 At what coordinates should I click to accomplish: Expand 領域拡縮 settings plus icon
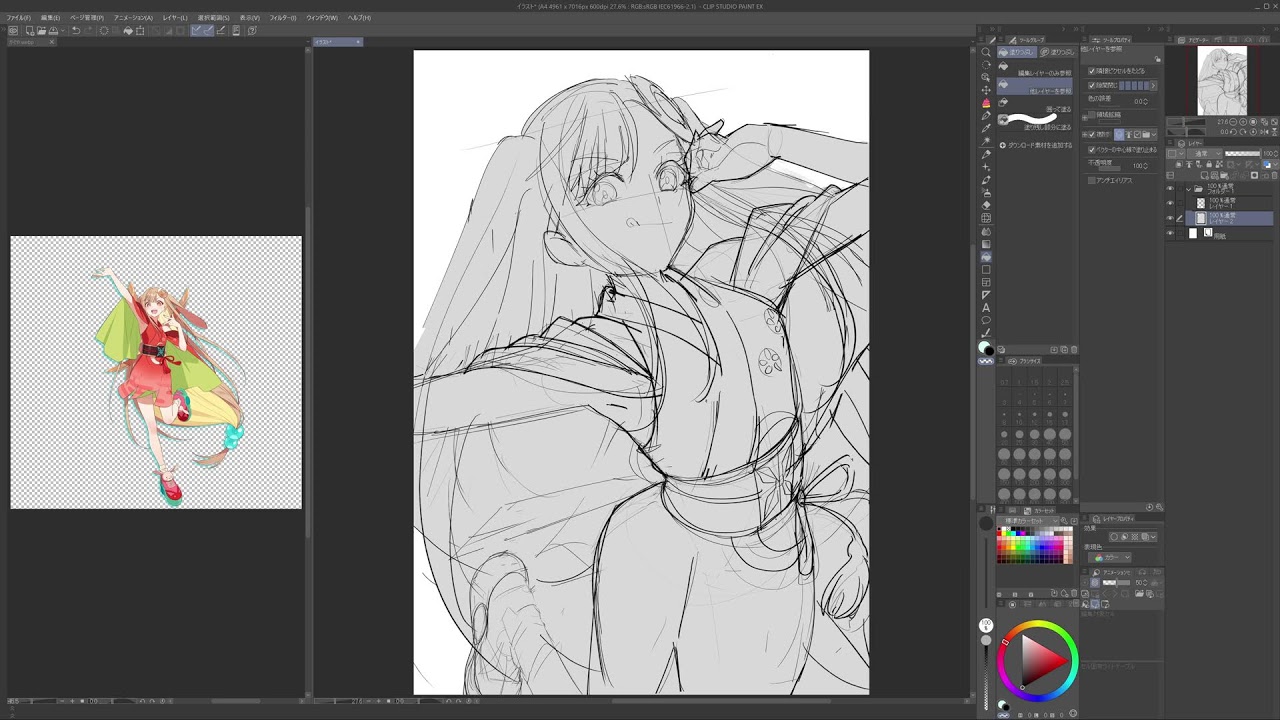point(1084,118)
